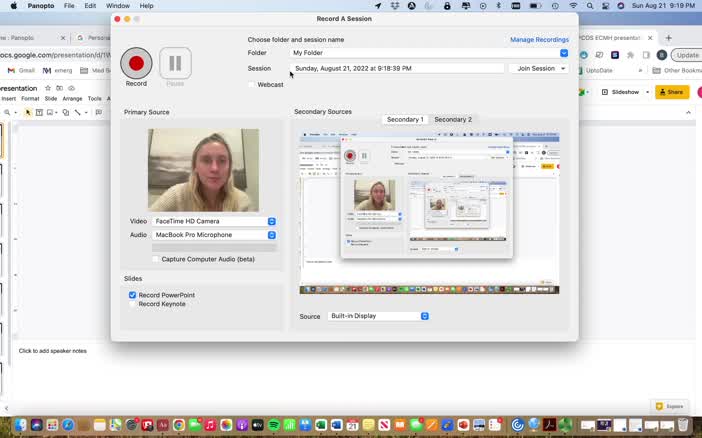
Task: Enable Capture Computer Audio (beta)
Action: tap(155, 259)
